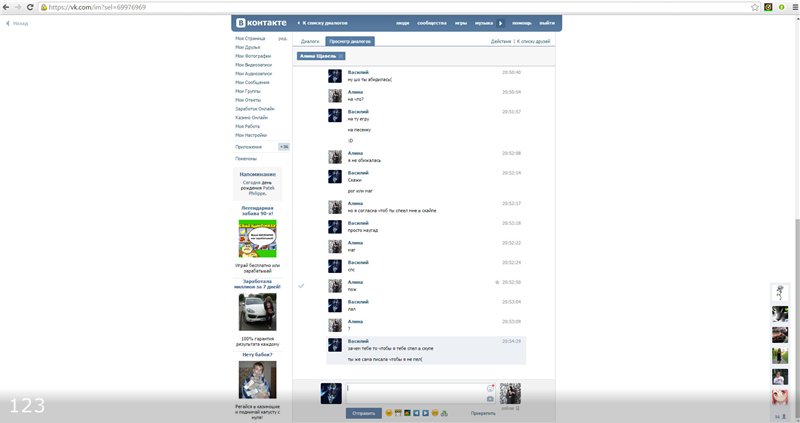This screenshot has height=423, width=800.
Task: Click the white Porsche ad thumbnail
Action: pyautogui.click(x=257, y=312)
